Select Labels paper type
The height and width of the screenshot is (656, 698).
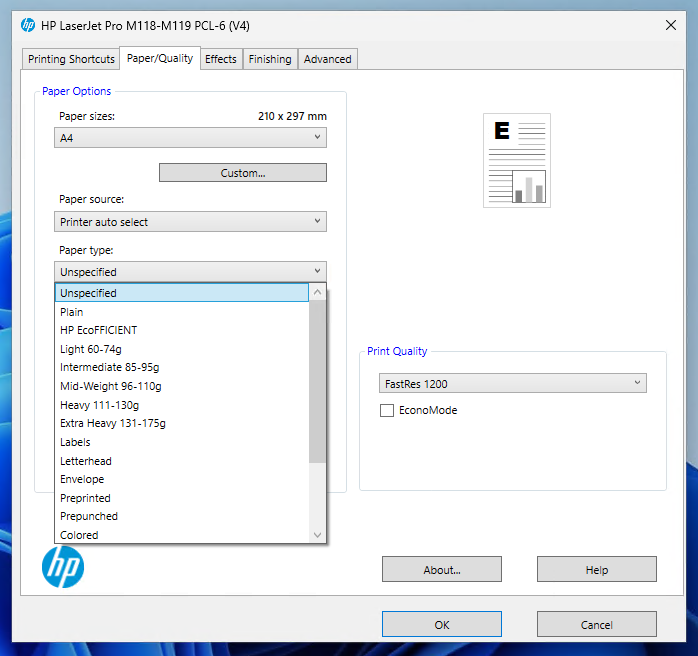click(x=182, y=442)
